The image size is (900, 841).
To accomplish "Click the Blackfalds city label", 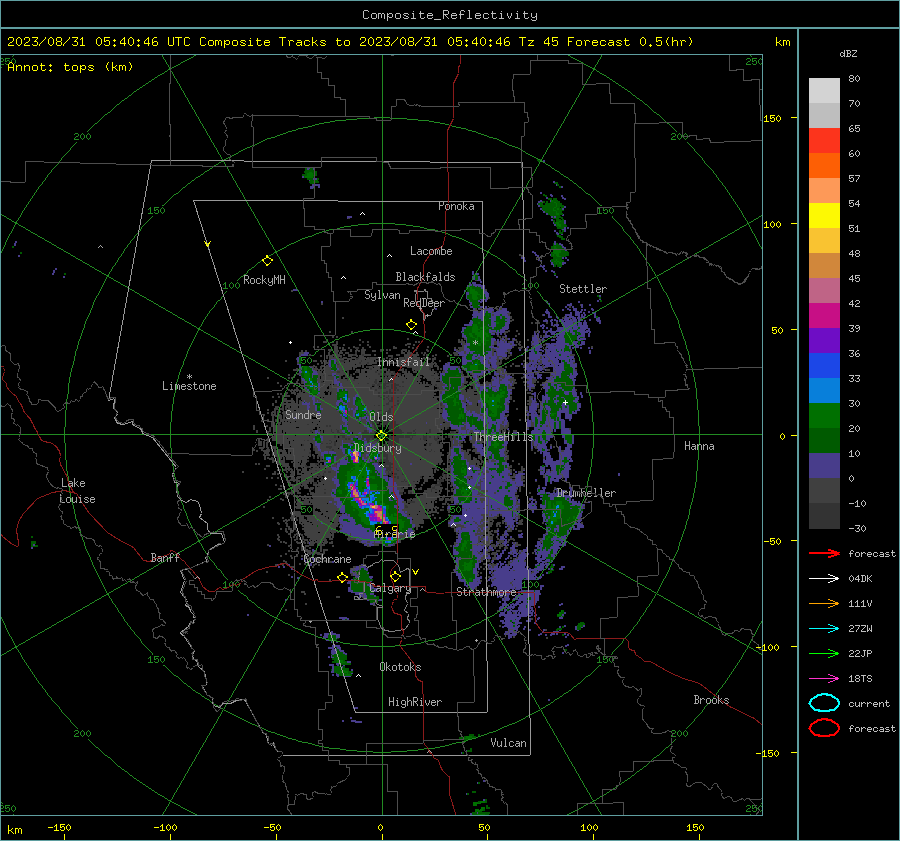I will click(x=425, y=277).
